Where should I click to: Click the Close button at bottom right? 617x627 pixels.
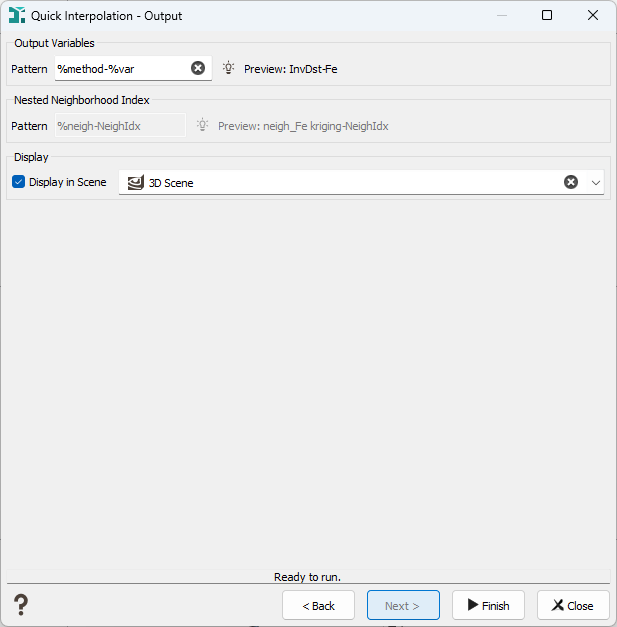(x=573, y=605)
